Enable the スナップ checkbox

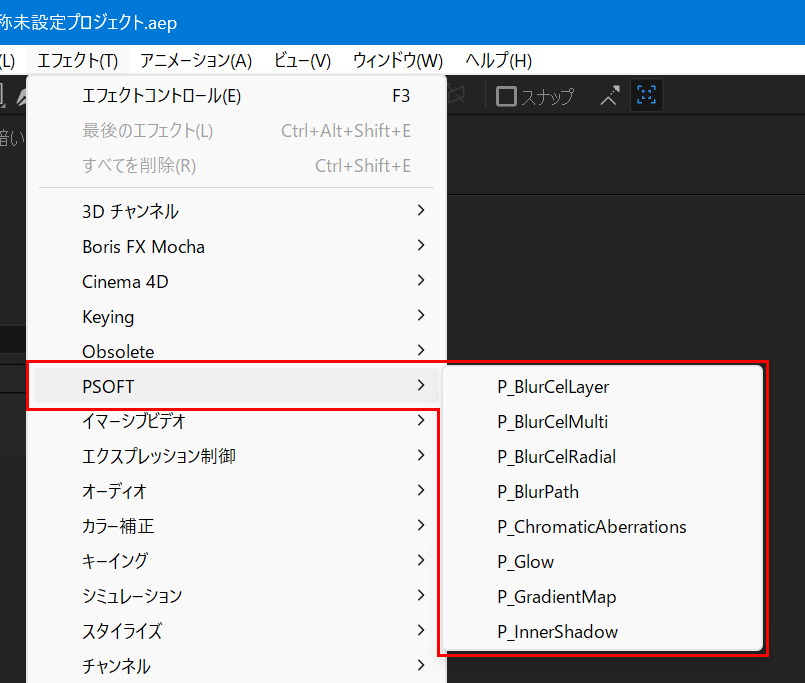(506, 96)
